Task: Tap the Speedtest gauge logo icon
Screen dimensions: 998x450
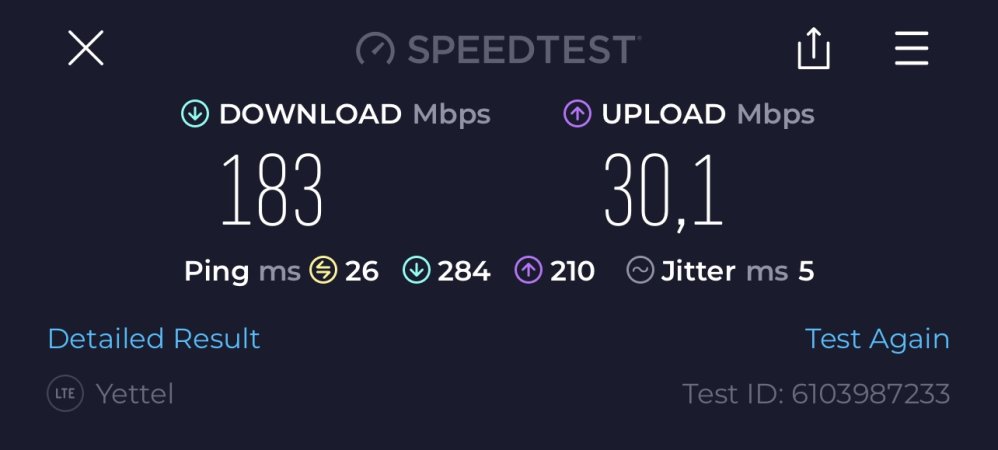Action: pos(376,48)
